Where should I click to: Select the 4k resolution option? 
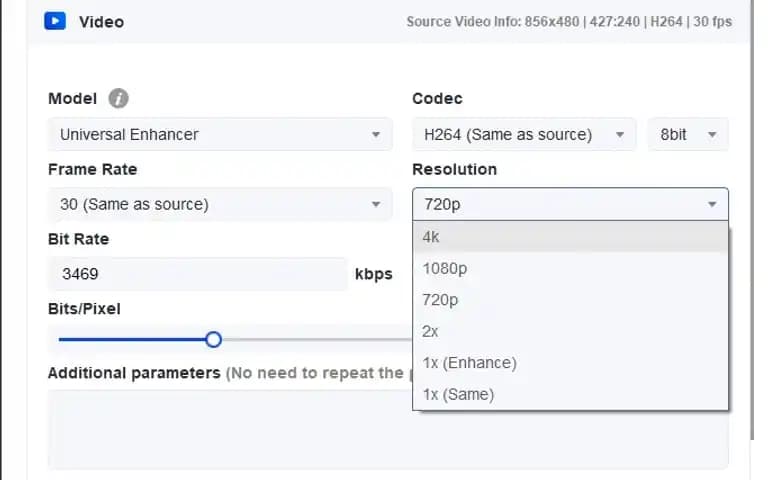570,237
